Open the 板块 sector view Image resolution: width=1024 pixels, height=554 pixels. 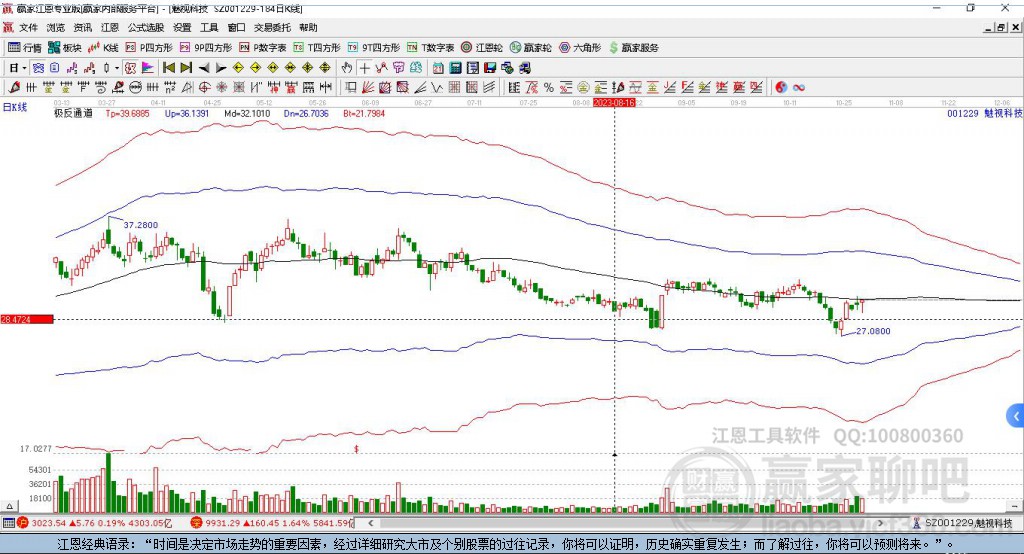[65, 48]
